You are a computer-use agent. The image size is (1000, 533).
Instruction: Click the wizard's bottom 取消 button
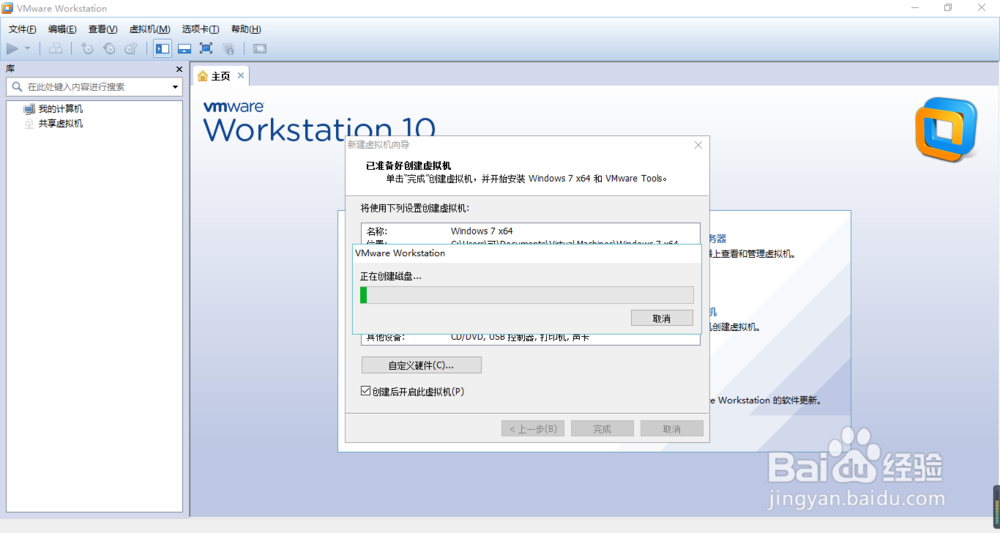pyautogui.click(x=672, y=428)
